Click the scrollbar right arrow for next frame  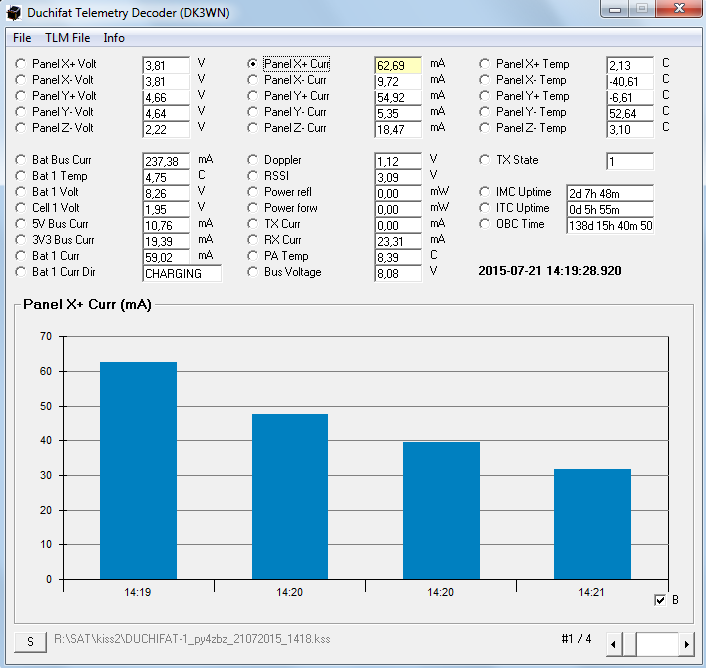[687, 645]
